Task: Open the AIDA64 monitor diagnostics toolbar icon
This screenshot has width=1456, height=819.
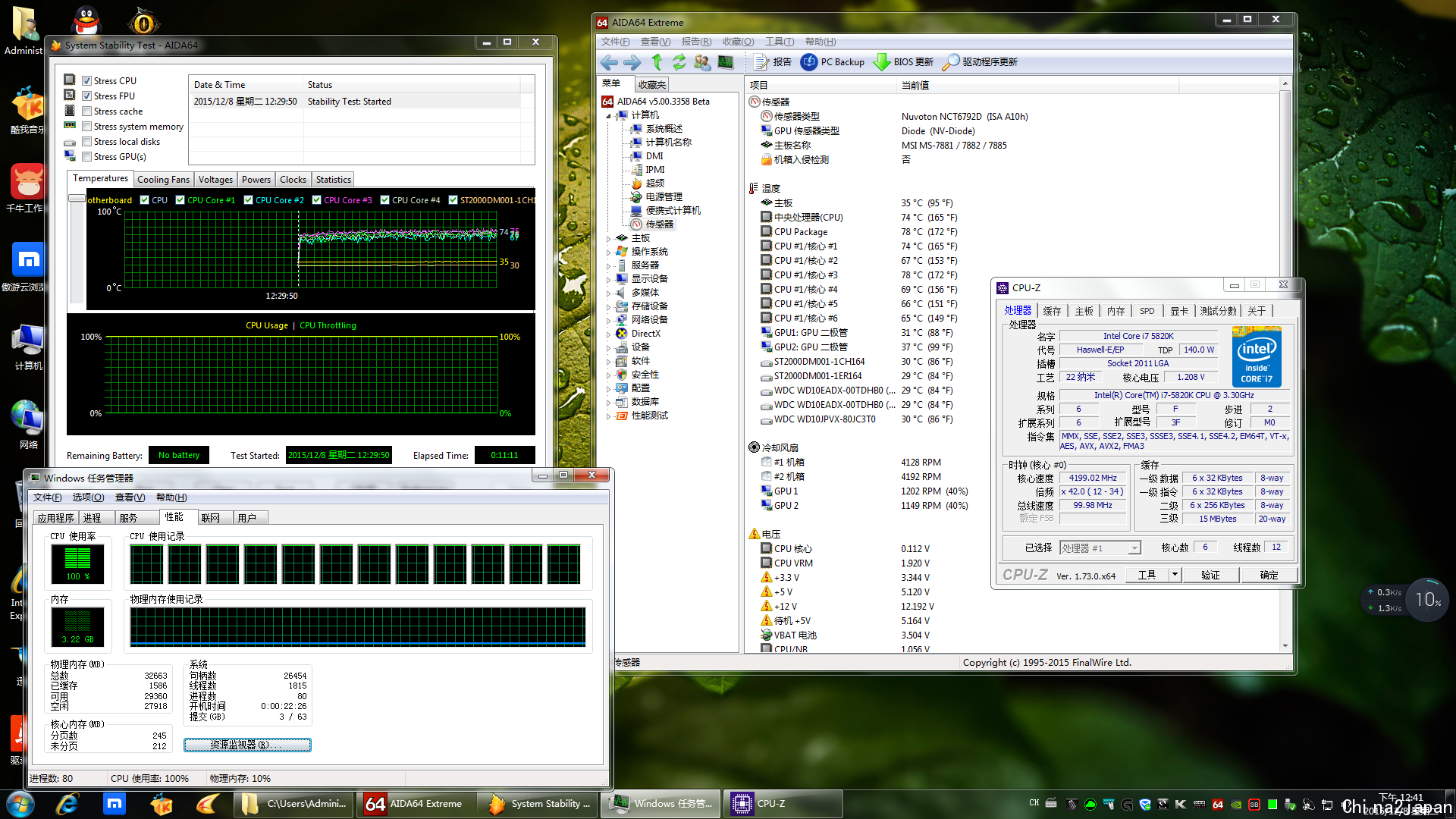Action: pyautogui.click(x=726, y=62)
